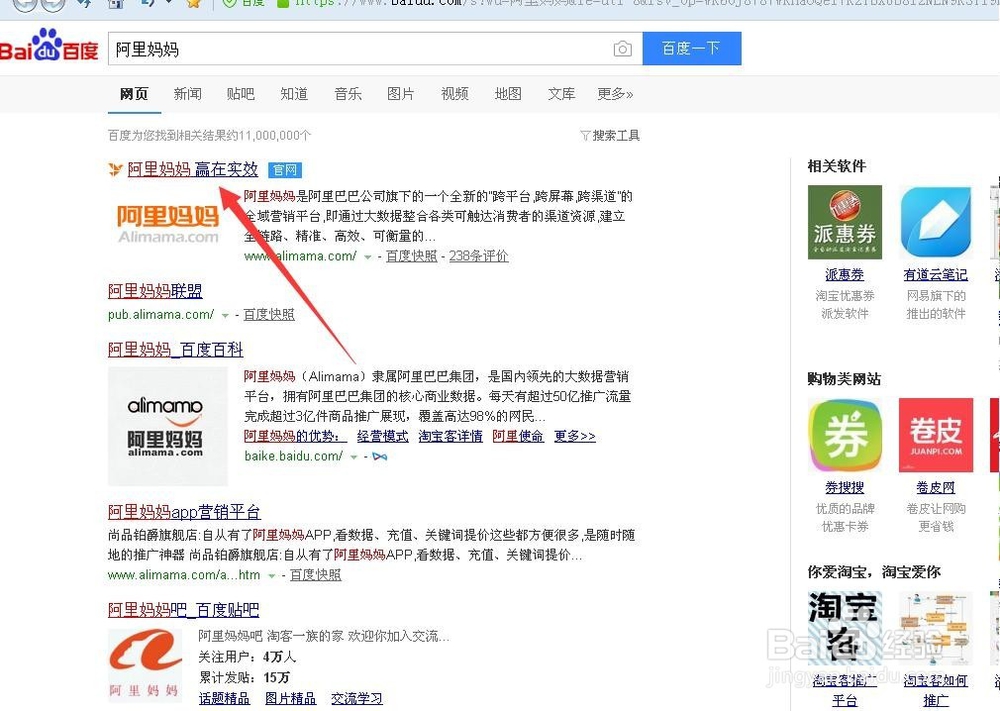
Task: Click the 有道云笔记 app icon
Action: 936,222
